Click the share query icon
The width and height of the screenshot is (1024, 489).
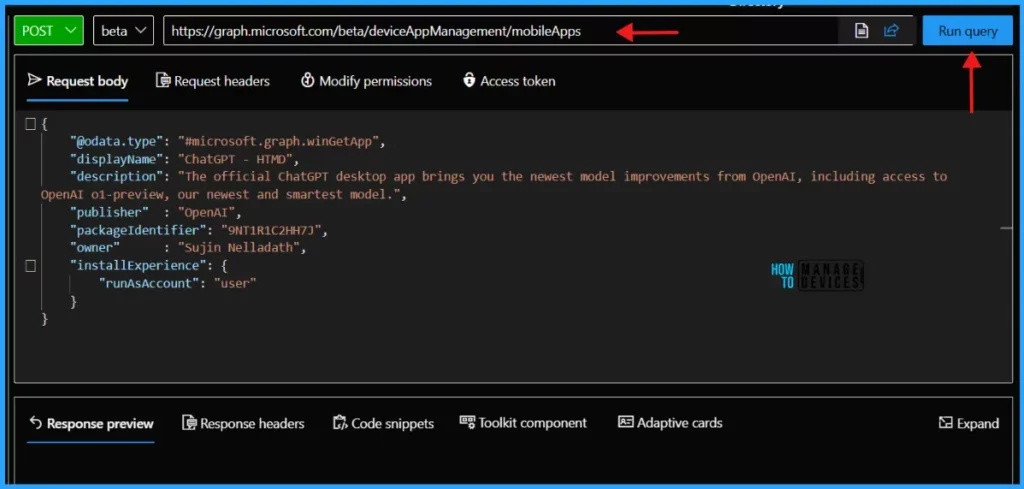[891, 31]
